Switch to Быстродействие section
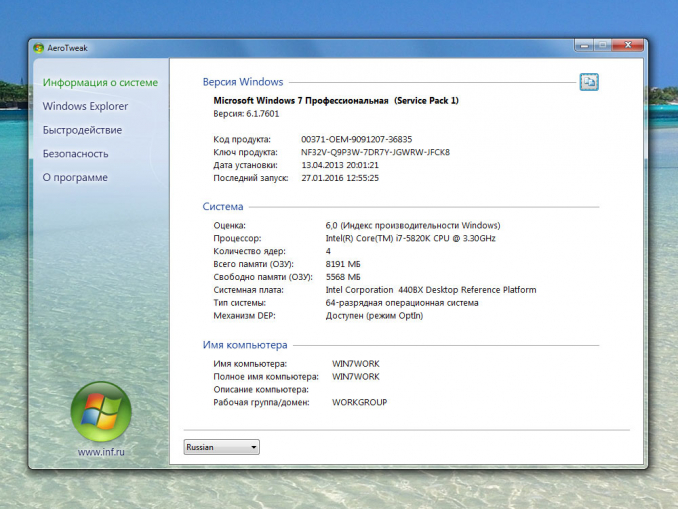The image size is (678, 509). point(82,130)
